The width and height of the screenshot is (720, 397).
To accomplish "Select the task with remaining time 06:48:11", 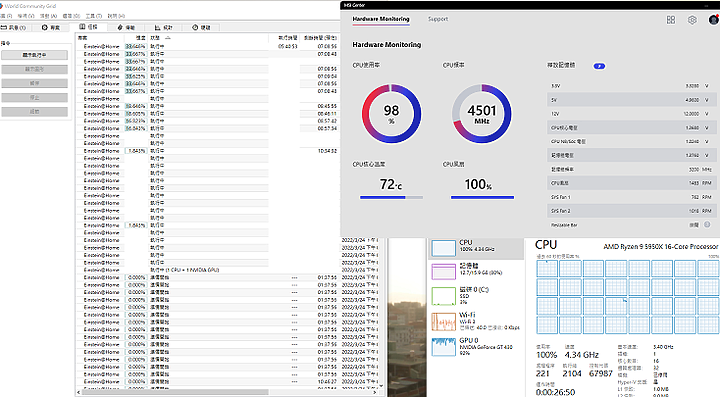I will pos(207,113).
